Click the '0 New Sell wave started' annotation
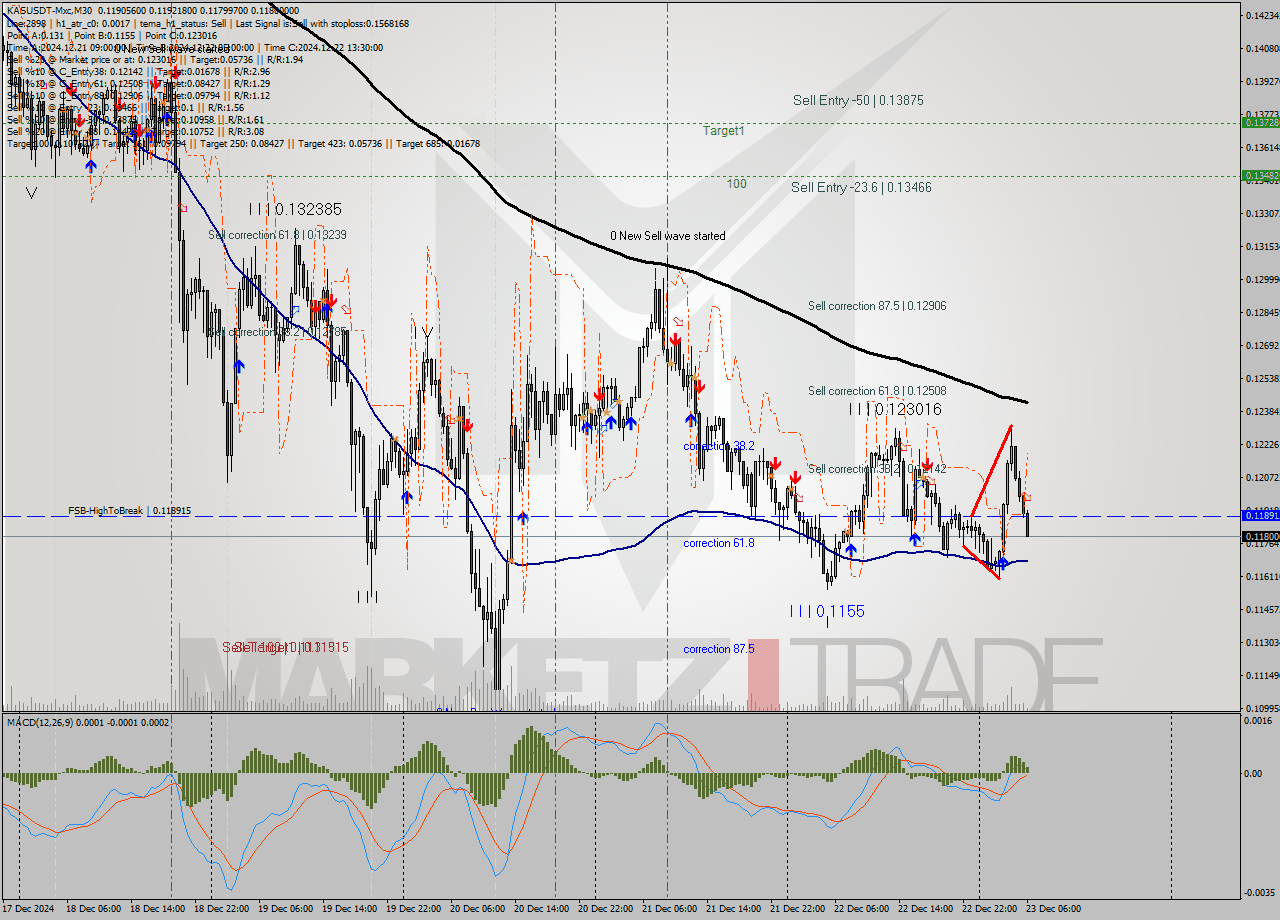Image resolution: width=1280 pixels, height=920 pixels. coord(668,236)
